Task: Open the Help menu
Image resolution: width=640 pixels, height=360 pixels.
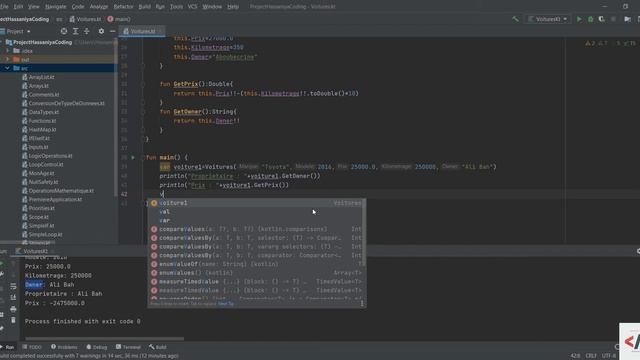Action: coord(233,7)
